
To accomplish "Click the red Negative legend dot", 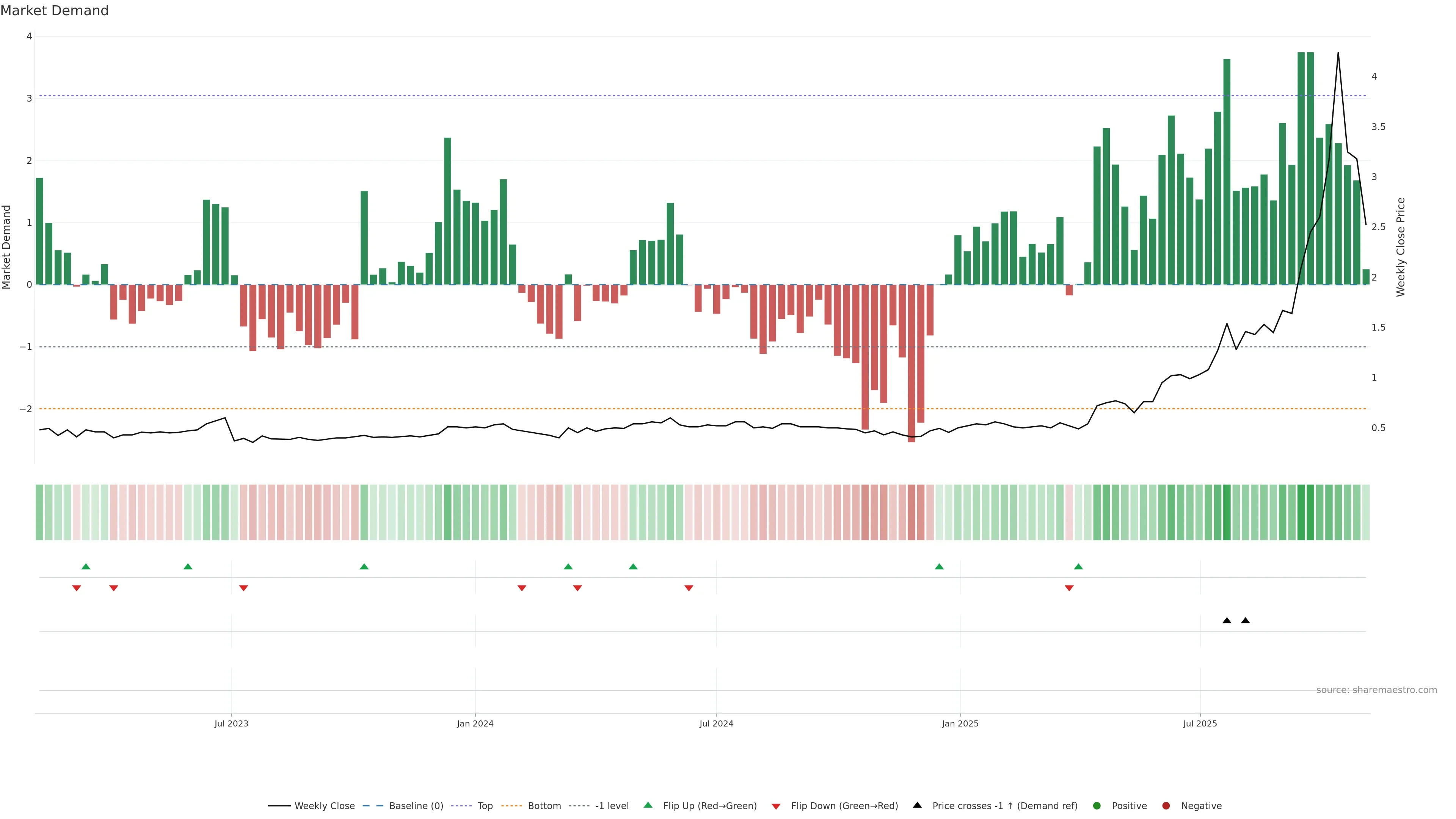I will (1166, 805).
